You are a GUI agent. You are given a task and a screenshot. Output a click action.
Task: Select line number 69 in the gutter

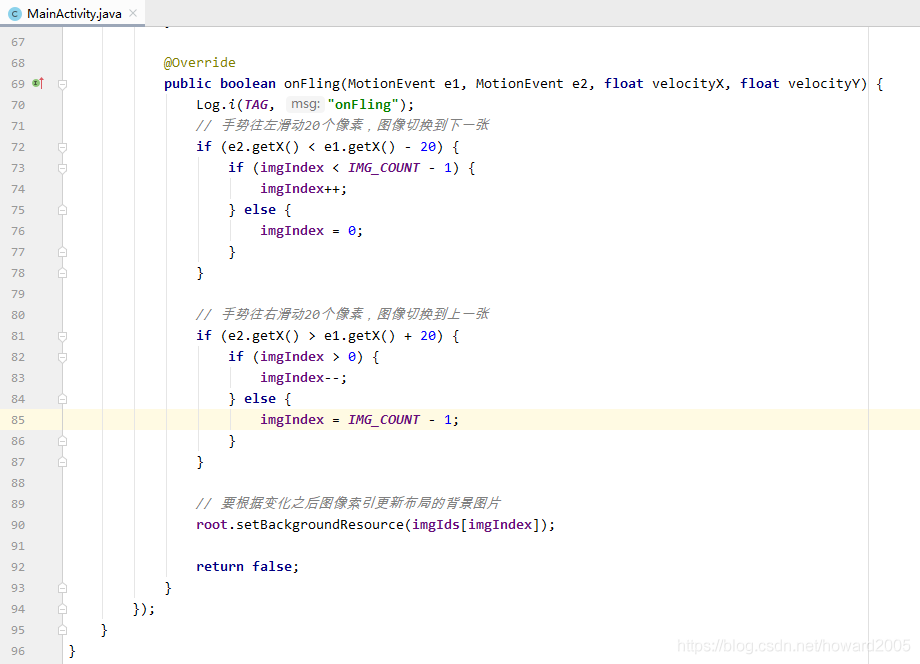(18, 84)
